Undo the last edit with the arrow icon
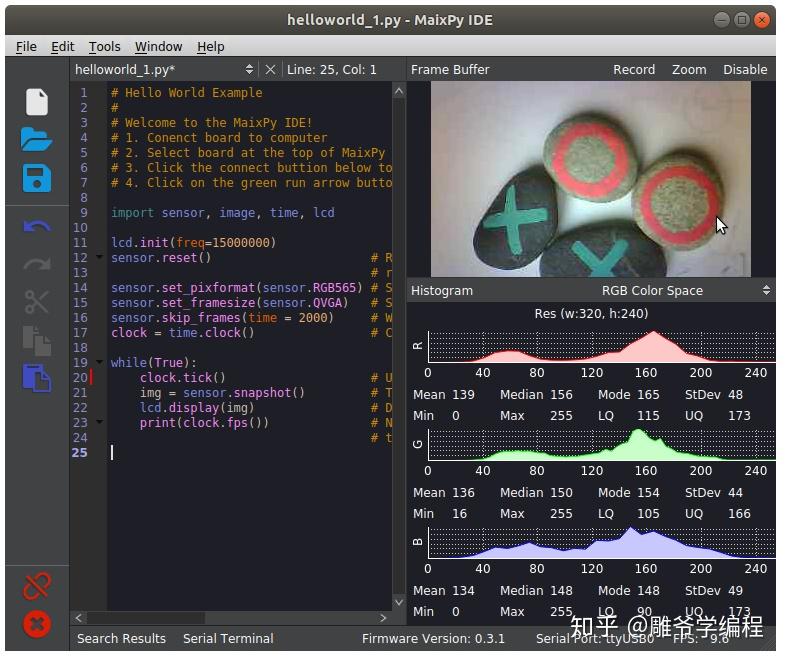This screenshot has width=785, height=660. click(x=37, y=227)
